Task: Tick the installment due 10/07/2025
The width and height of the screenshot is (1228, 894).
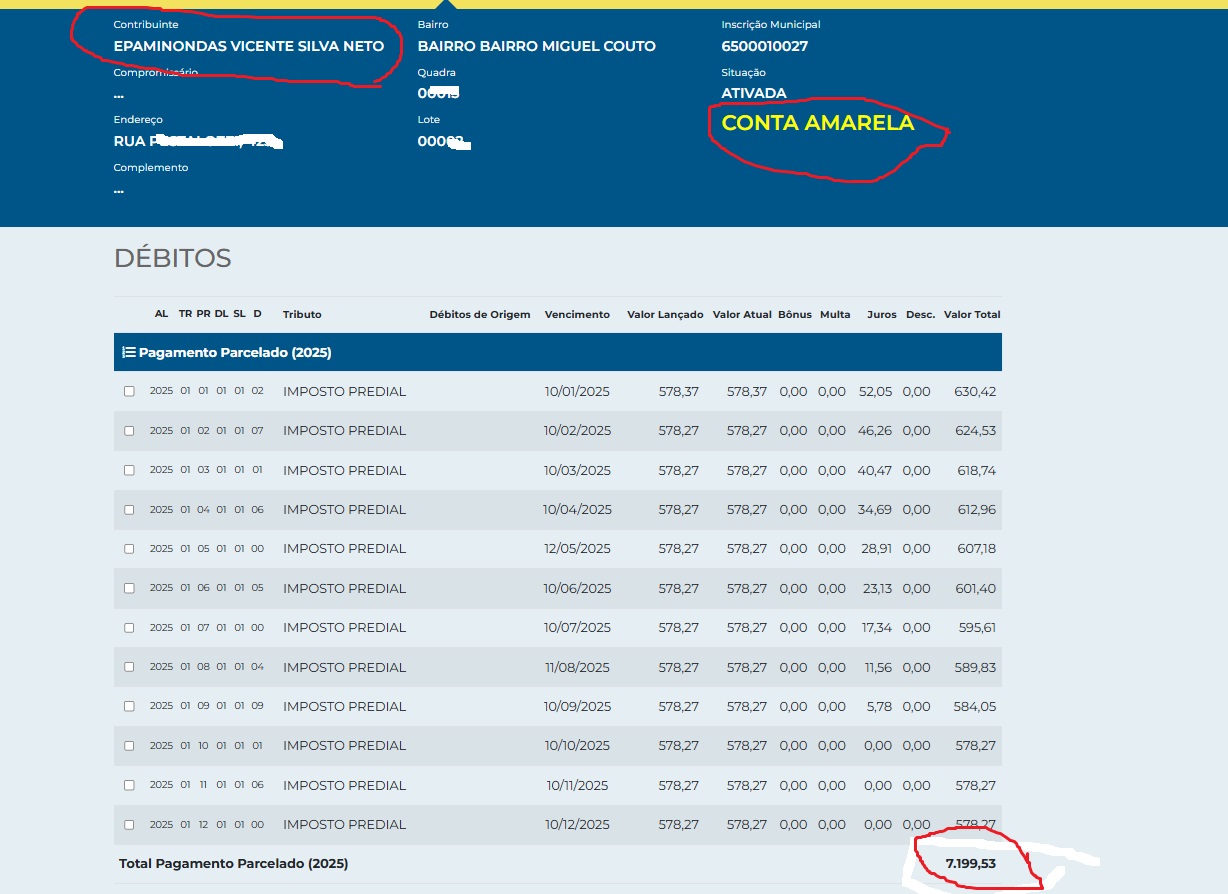Action: [x=129, y=628]
